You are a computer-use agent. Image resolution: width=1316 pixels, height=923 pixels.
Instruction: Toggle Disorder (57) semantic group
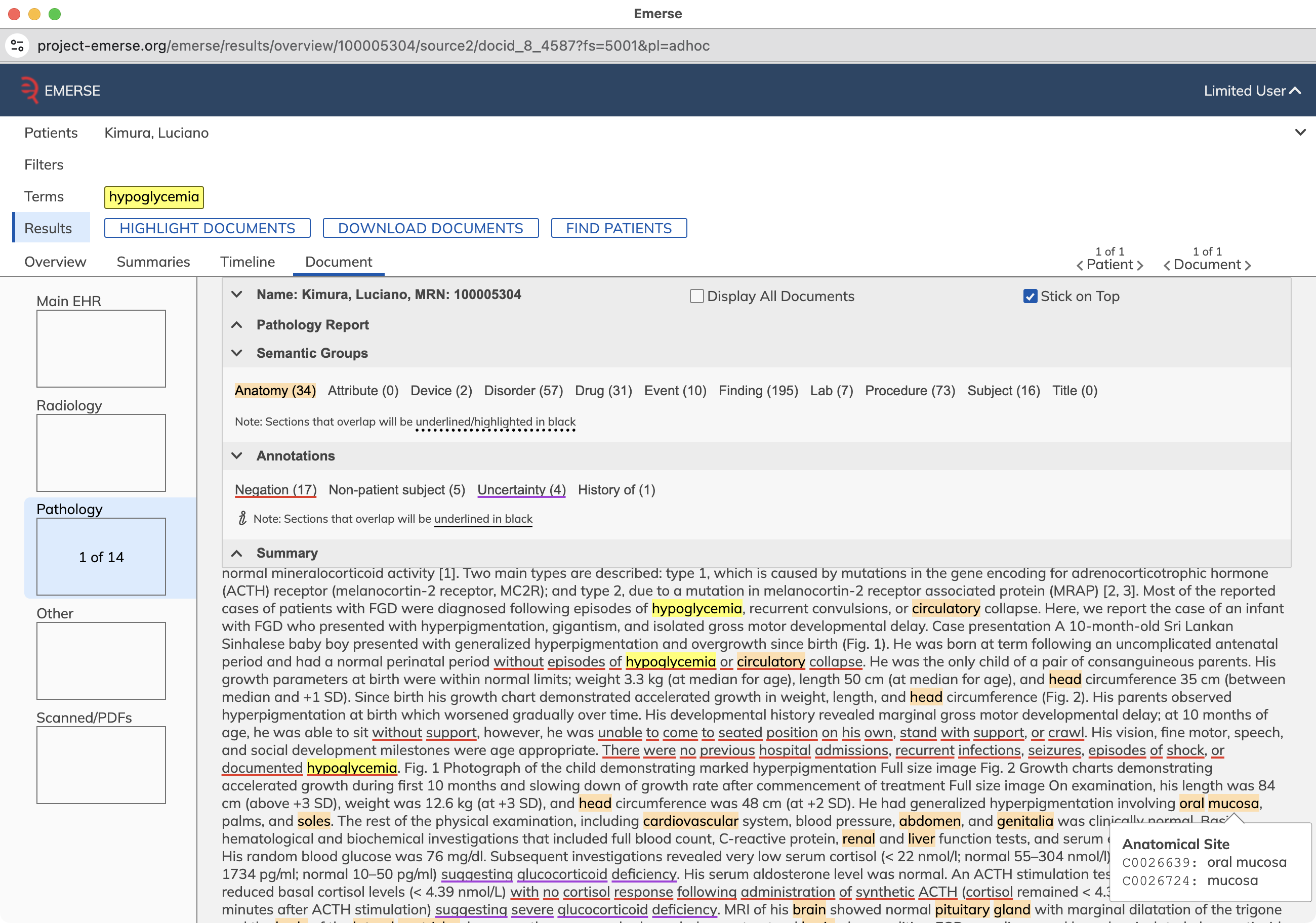click(x=523, y=390)
